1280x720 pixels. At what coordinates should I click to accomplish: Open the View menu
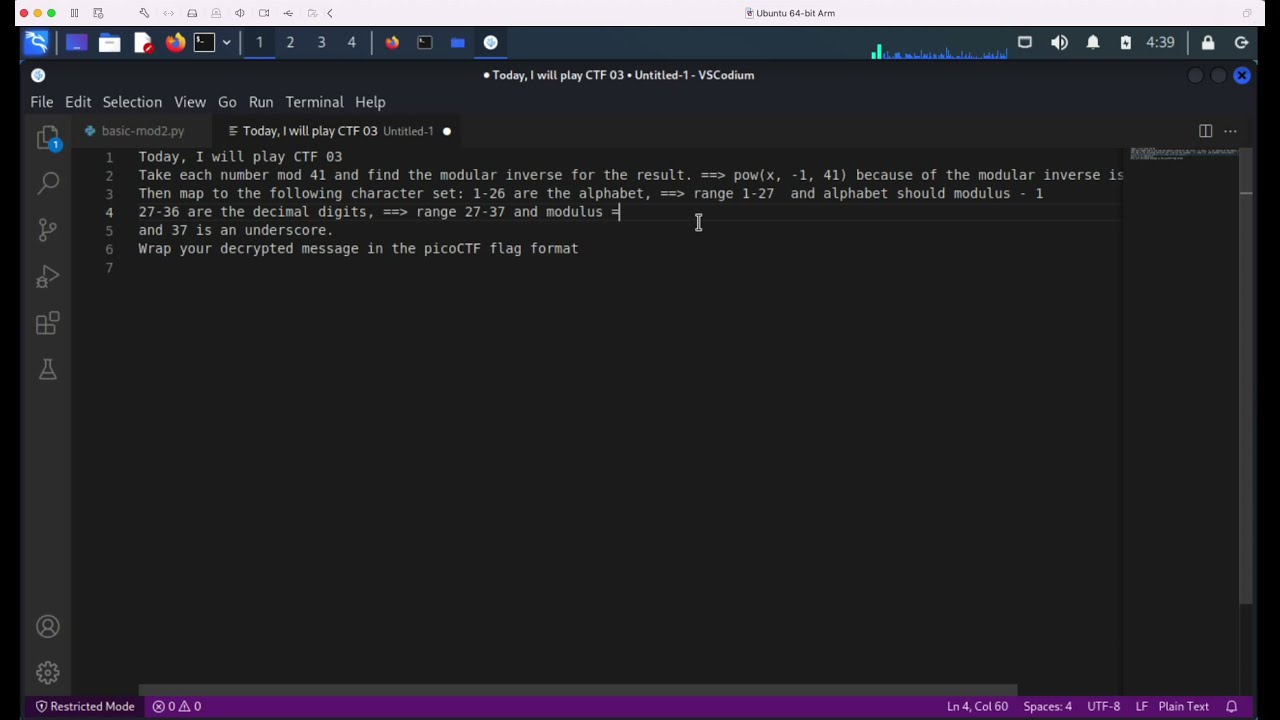coord(190,102)
